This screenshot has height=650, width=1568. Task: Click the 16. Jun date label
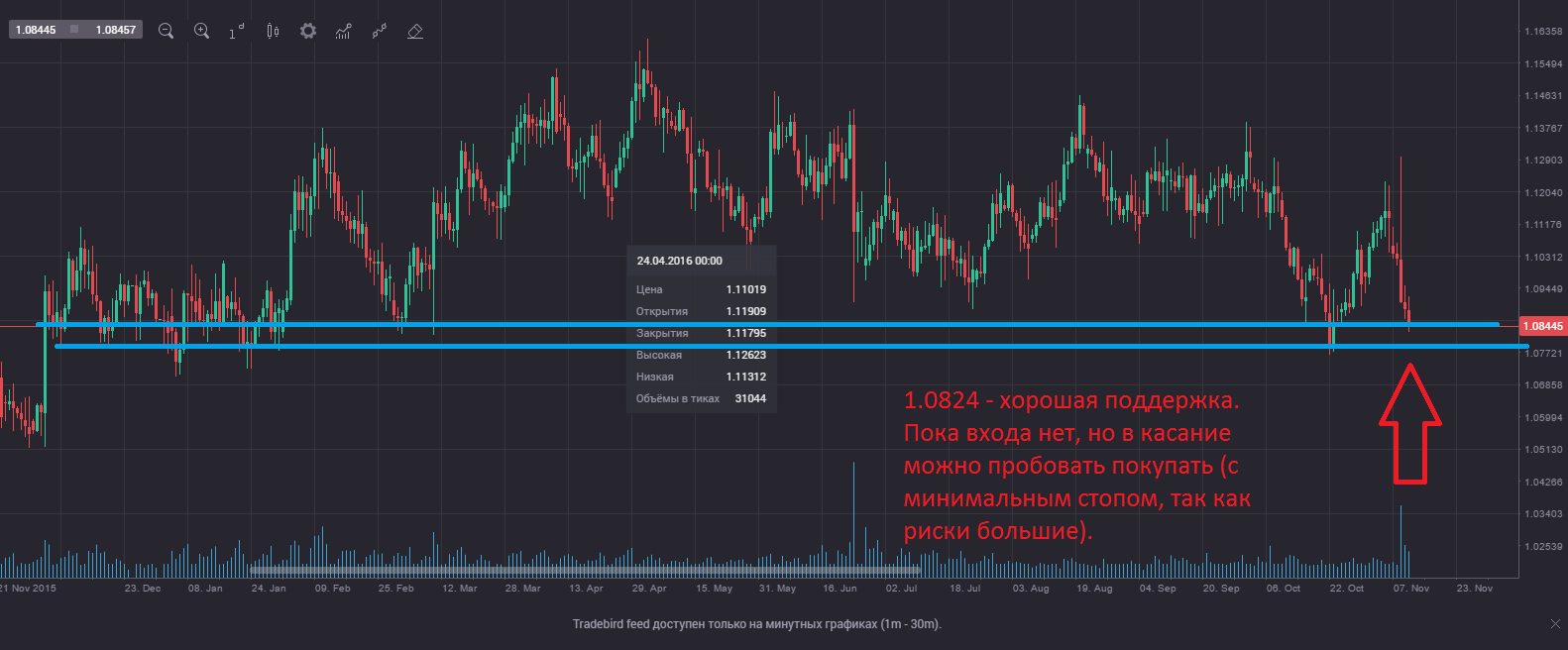840,589
